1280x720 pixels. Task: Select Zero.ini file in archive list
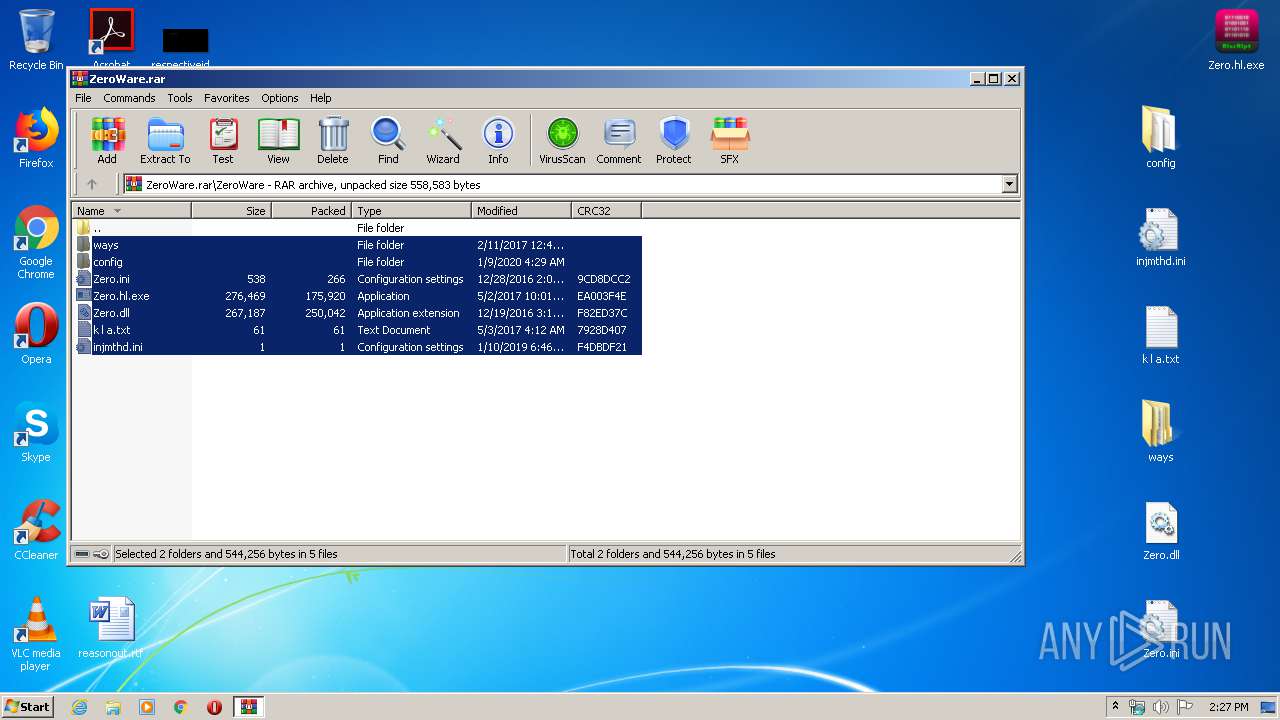tap(357, 279)
